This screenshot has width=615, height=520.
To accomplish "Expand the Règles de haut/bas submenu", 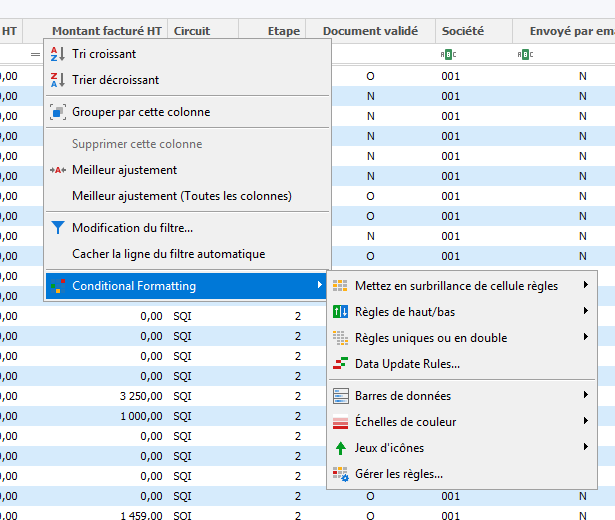I will coord(460,312).
